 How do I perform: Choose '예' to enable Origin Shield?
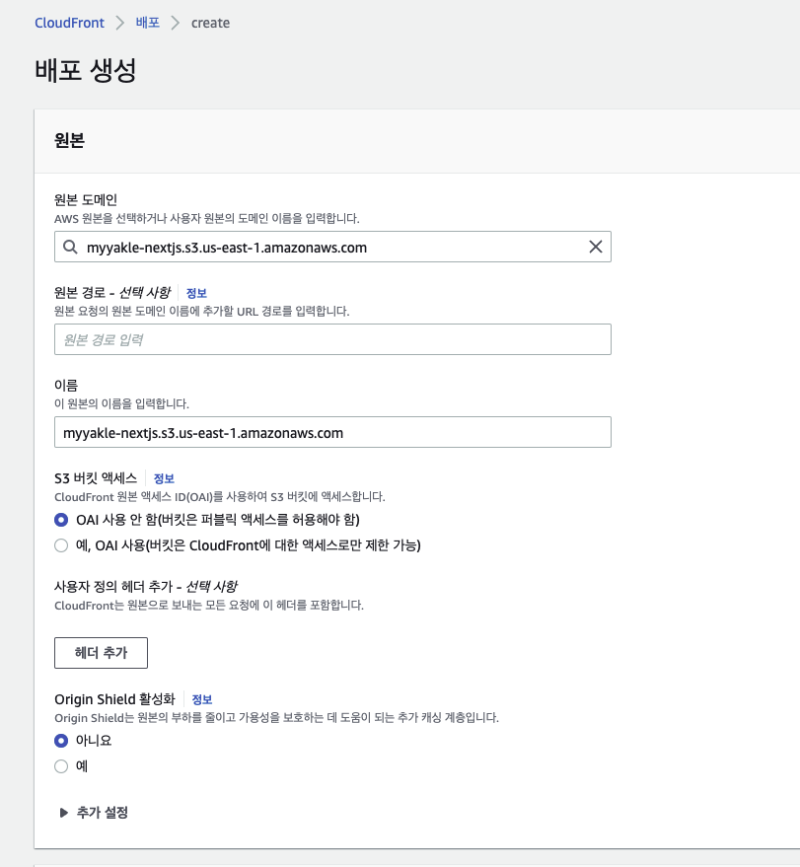[x=61, y=766]
